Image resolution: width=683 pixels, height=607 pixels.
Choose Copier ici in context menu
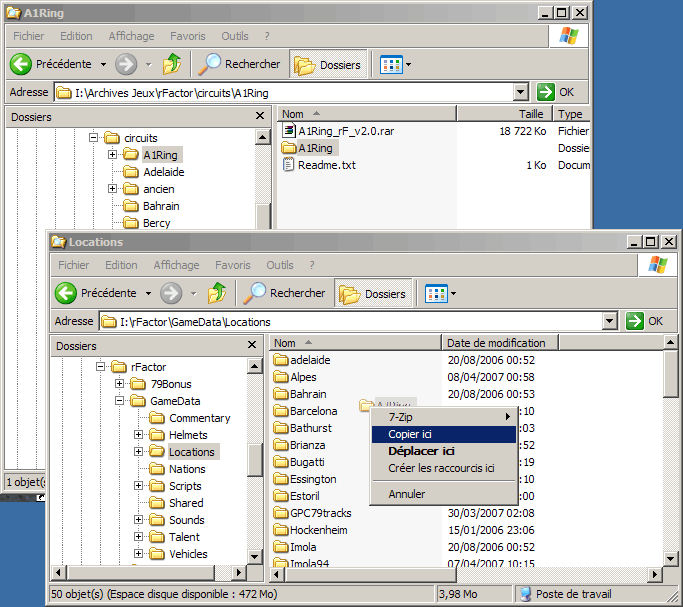point(443,434)
